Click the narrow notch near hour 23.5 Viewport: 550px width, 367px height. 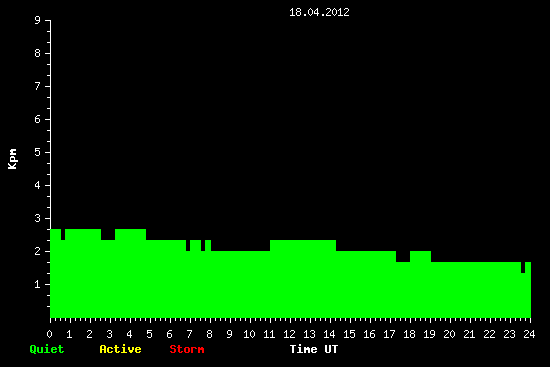coord(523,267)
